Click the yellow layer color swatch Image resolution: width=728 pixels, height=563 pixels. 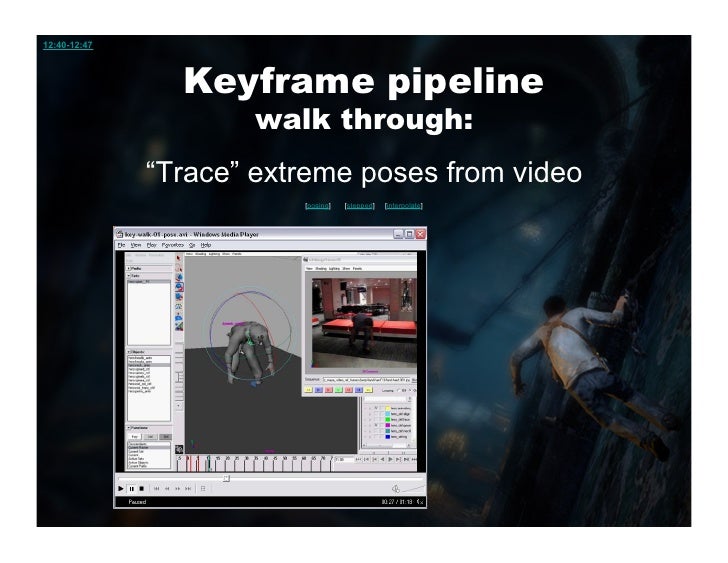pyautogui.click(x=388, y=408)
